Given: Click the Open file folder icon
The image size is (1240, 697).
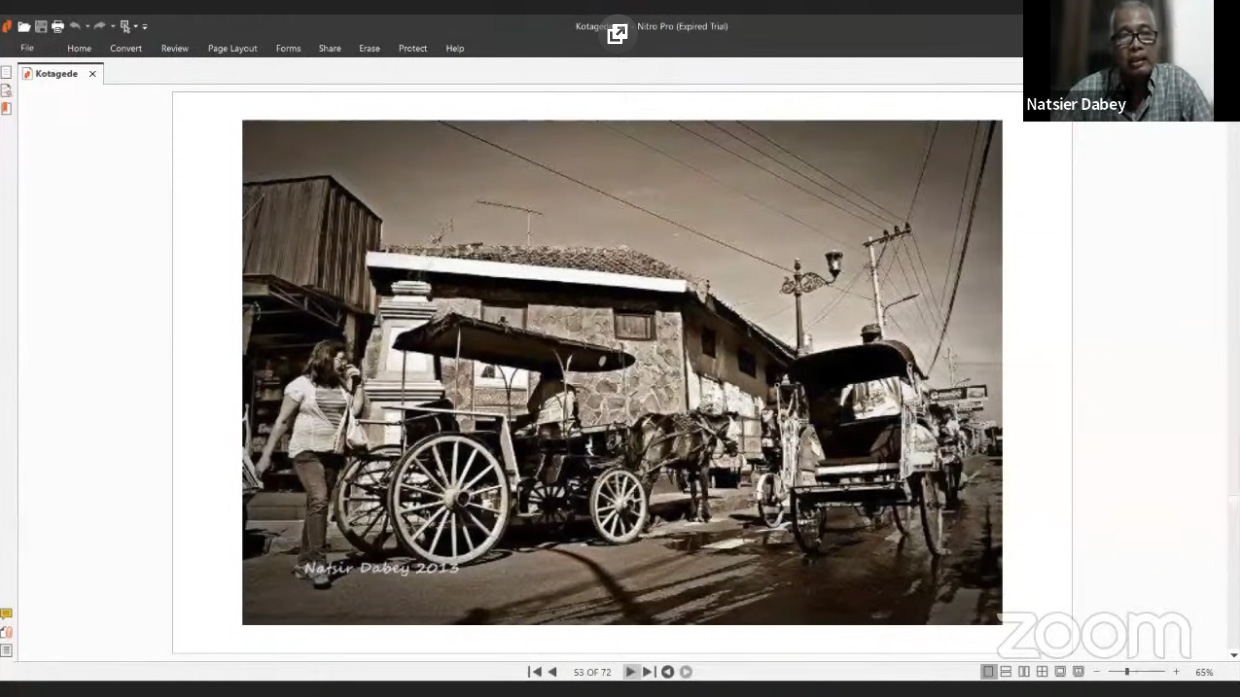Looking at the screenshot, I should coord(24,27).
